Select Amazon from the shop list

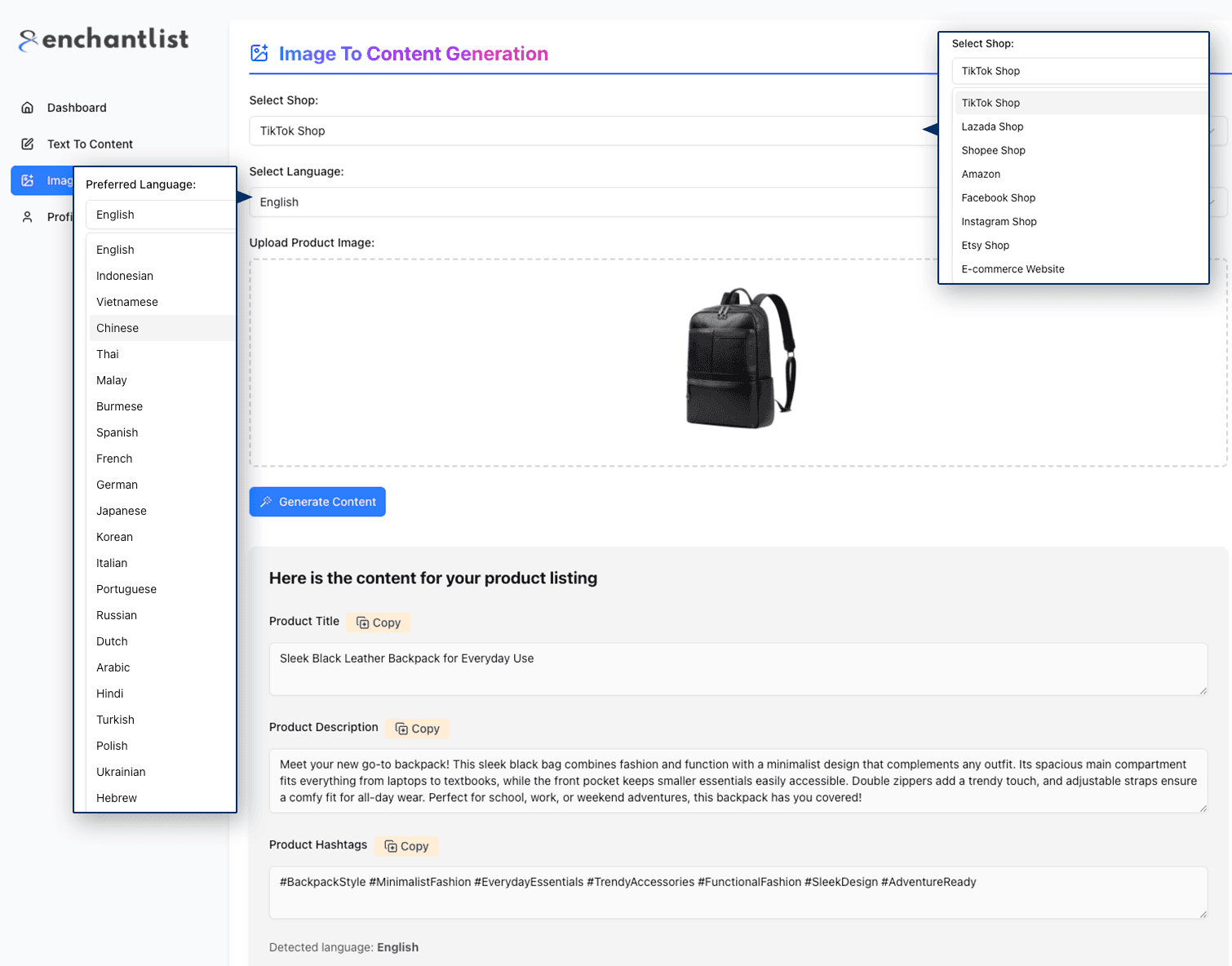[x=981, y=175]
